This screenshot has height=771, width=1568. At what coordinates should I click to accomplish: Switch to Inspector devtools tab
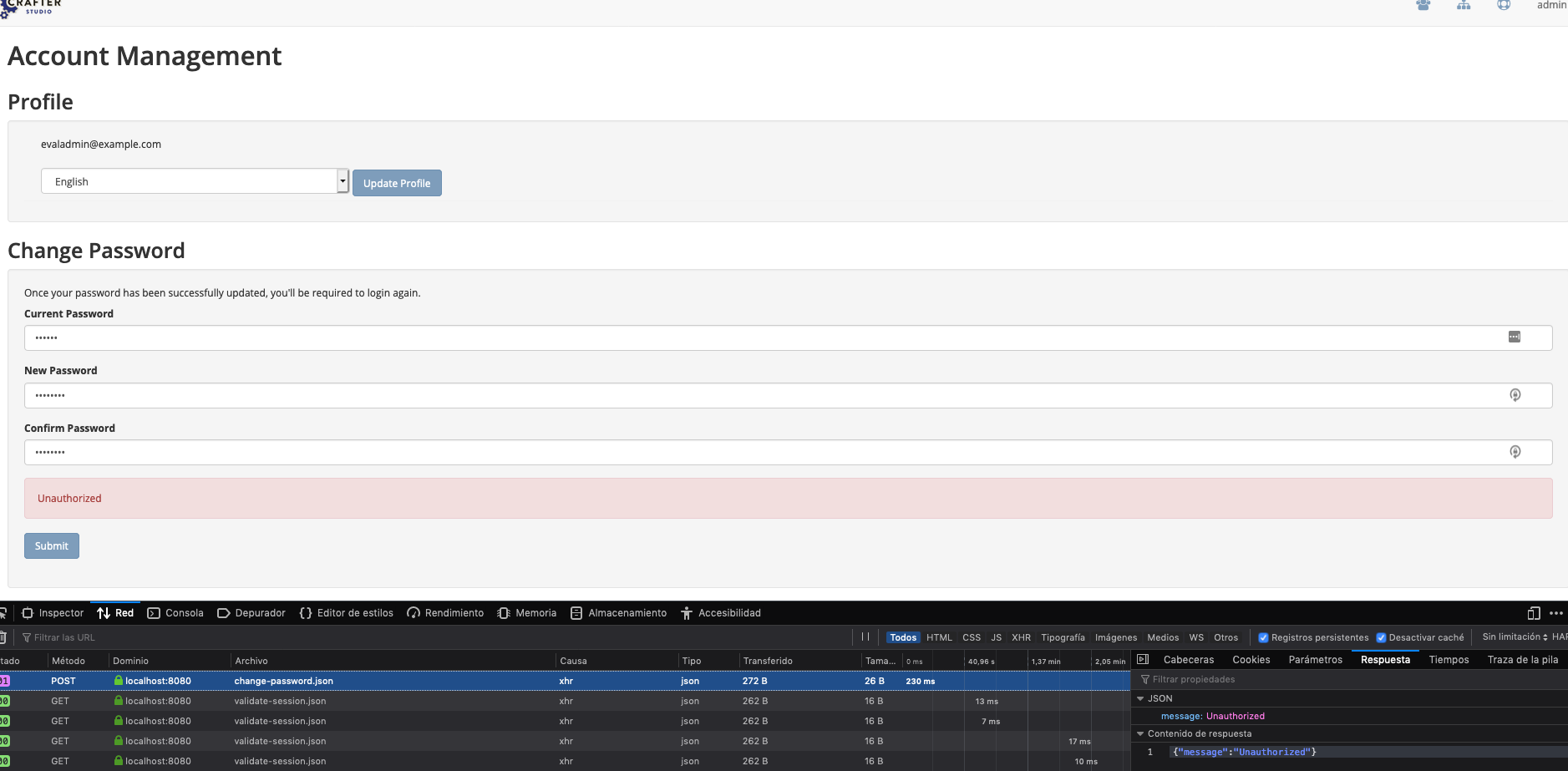[53, 613]
